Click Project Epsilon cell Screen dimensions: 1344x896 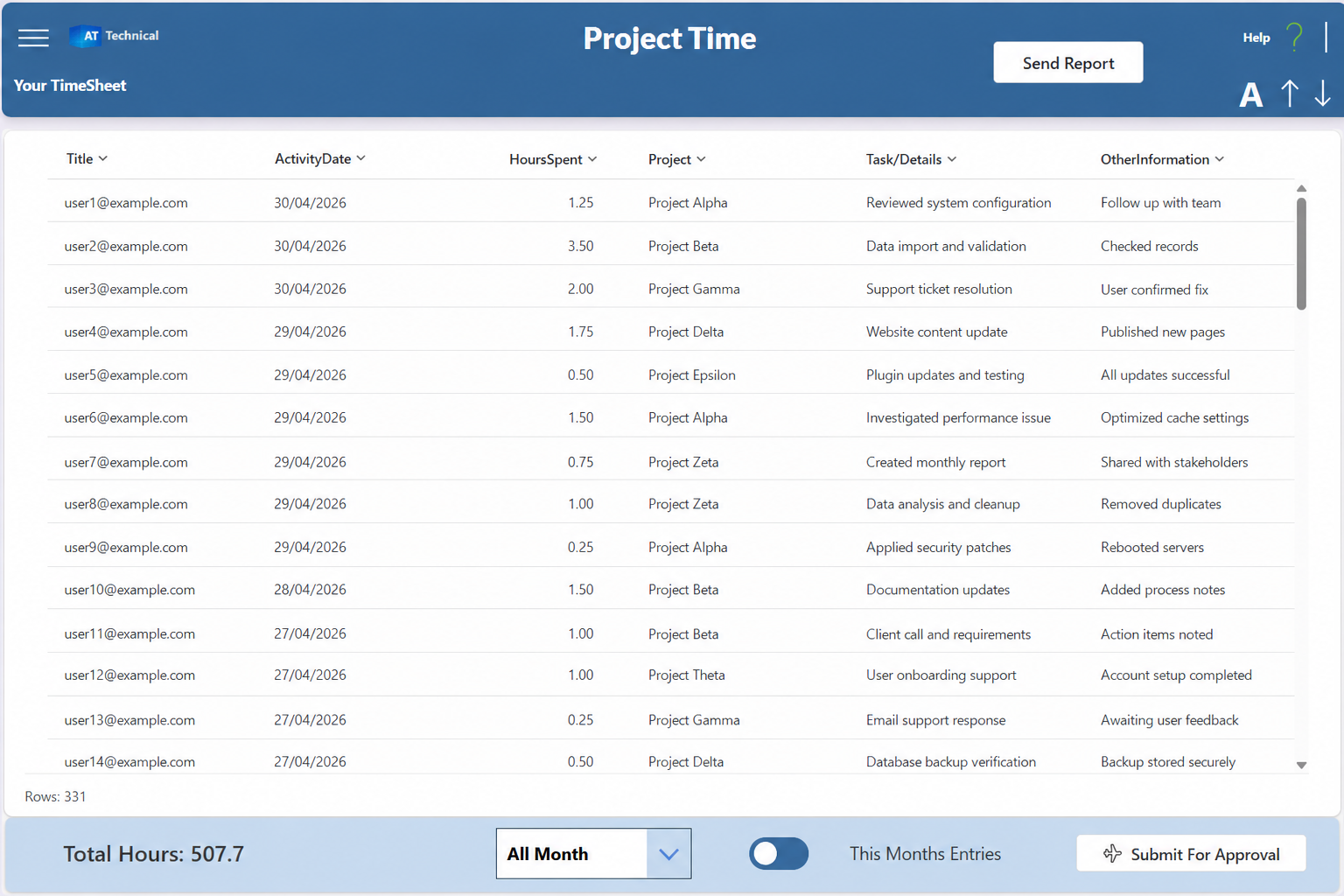(x=692, y=374)
